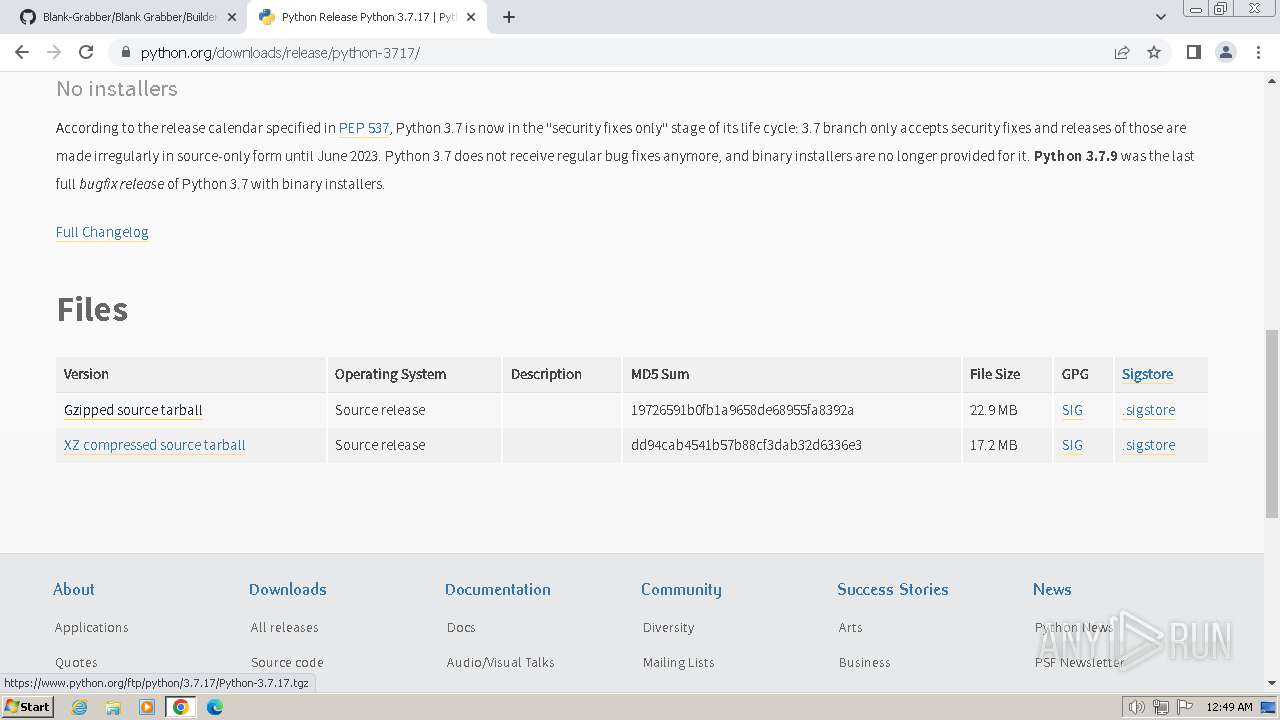Viewport: 1280px width, 720px height.
Task: Open the Chrome three-dot menu
Action: tap(1258, 52)
